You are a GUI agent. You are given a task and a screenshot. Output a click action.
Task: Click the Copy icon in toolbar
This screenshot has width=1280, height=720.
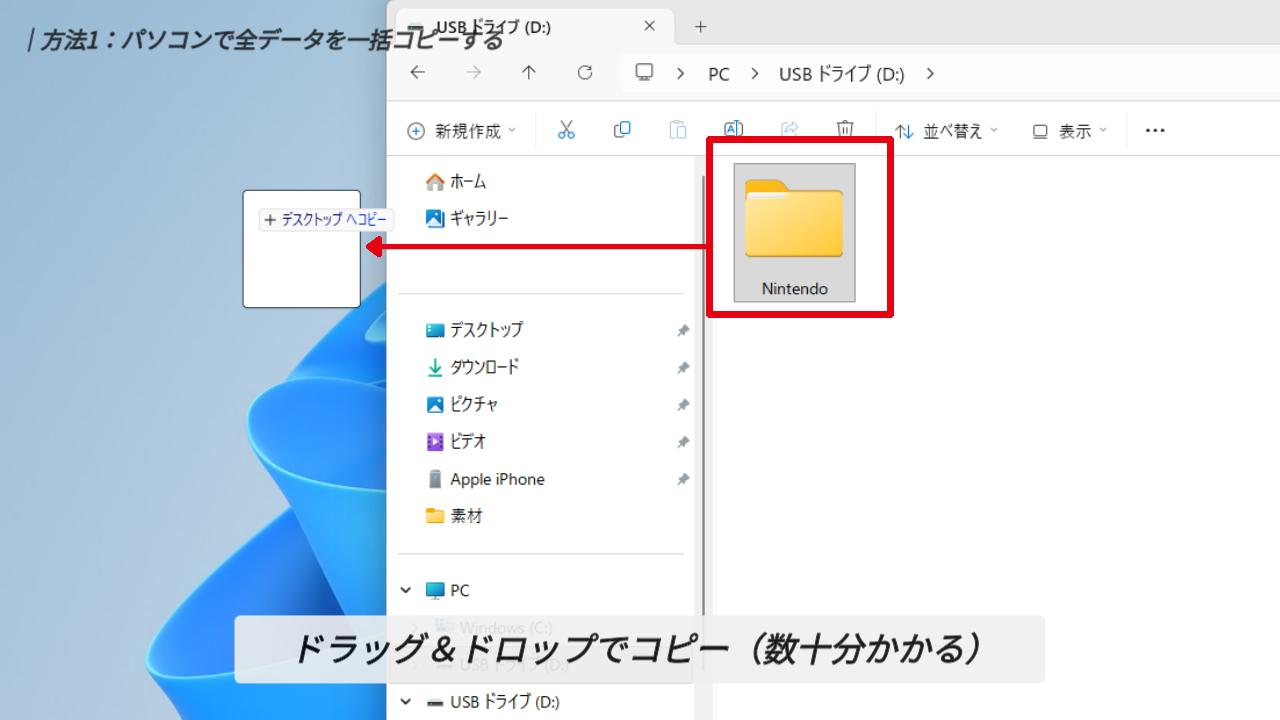622,130
